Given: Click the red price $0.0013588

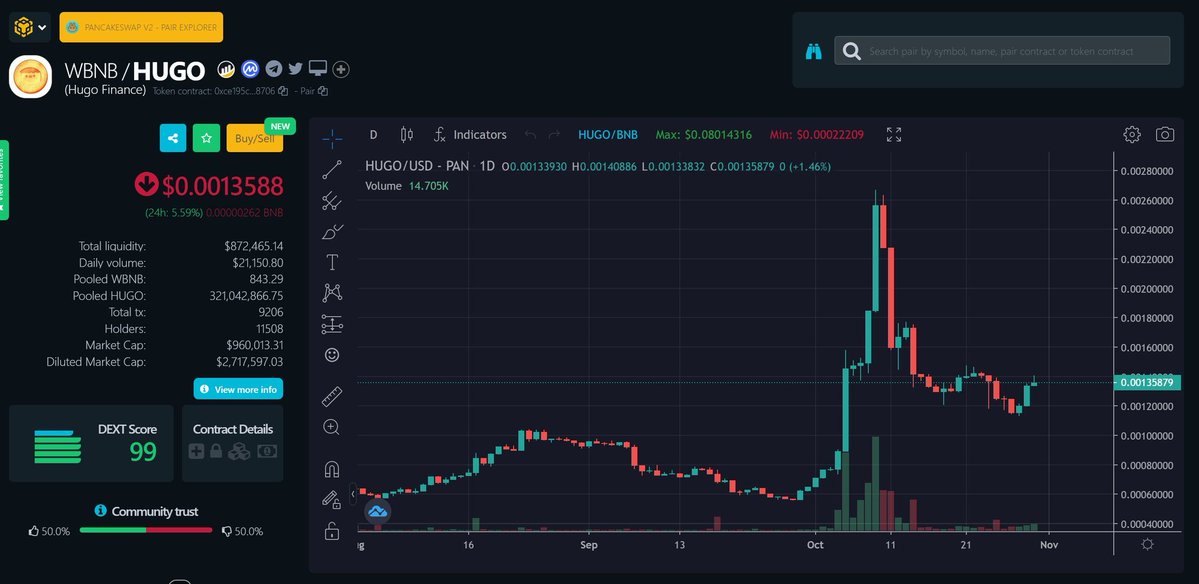Looking at the screenshot, I should 223,186.
